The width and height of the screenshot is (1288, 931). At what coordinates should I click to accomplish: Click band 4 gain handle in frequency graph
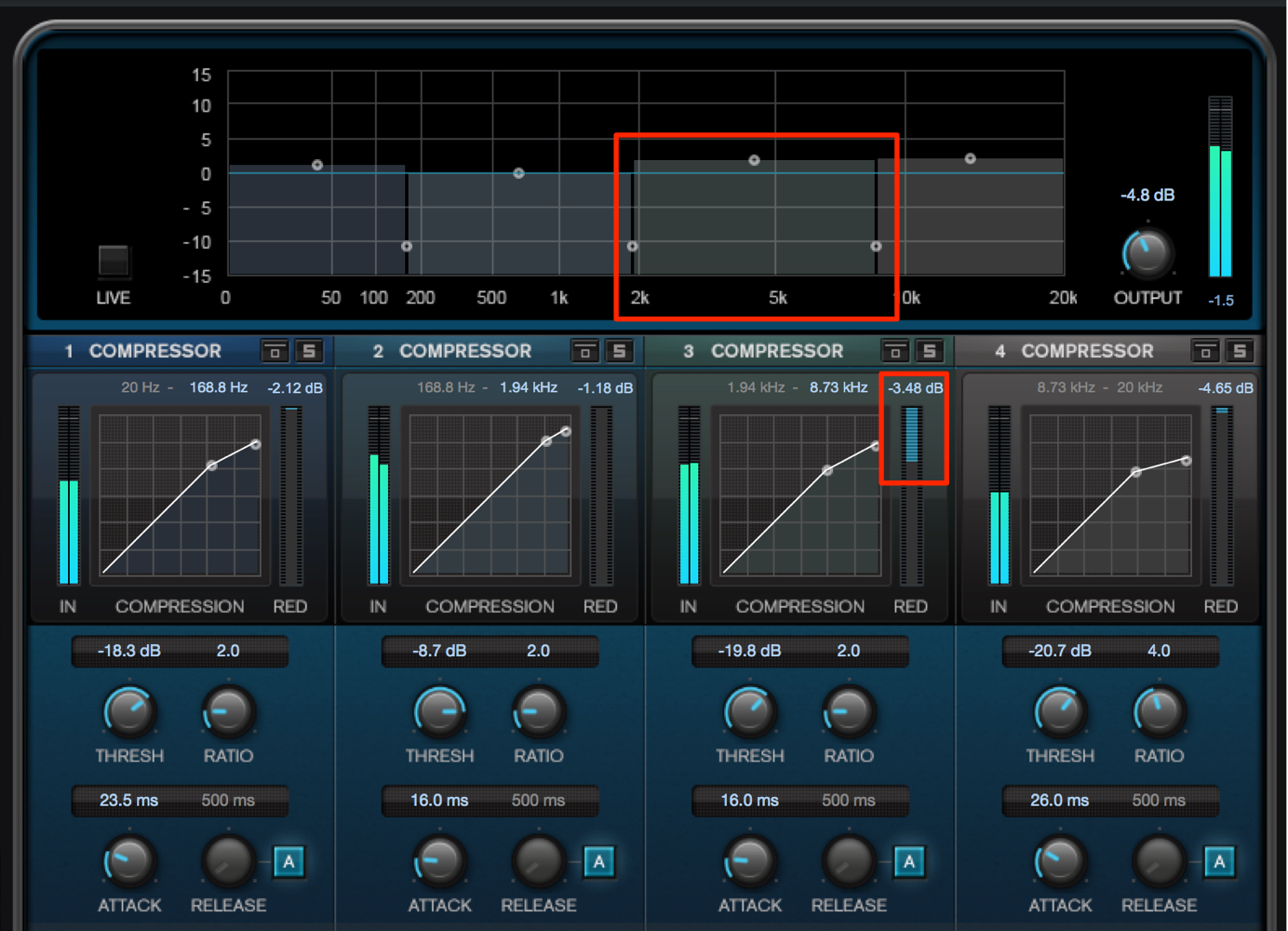(x=970, y=158)
